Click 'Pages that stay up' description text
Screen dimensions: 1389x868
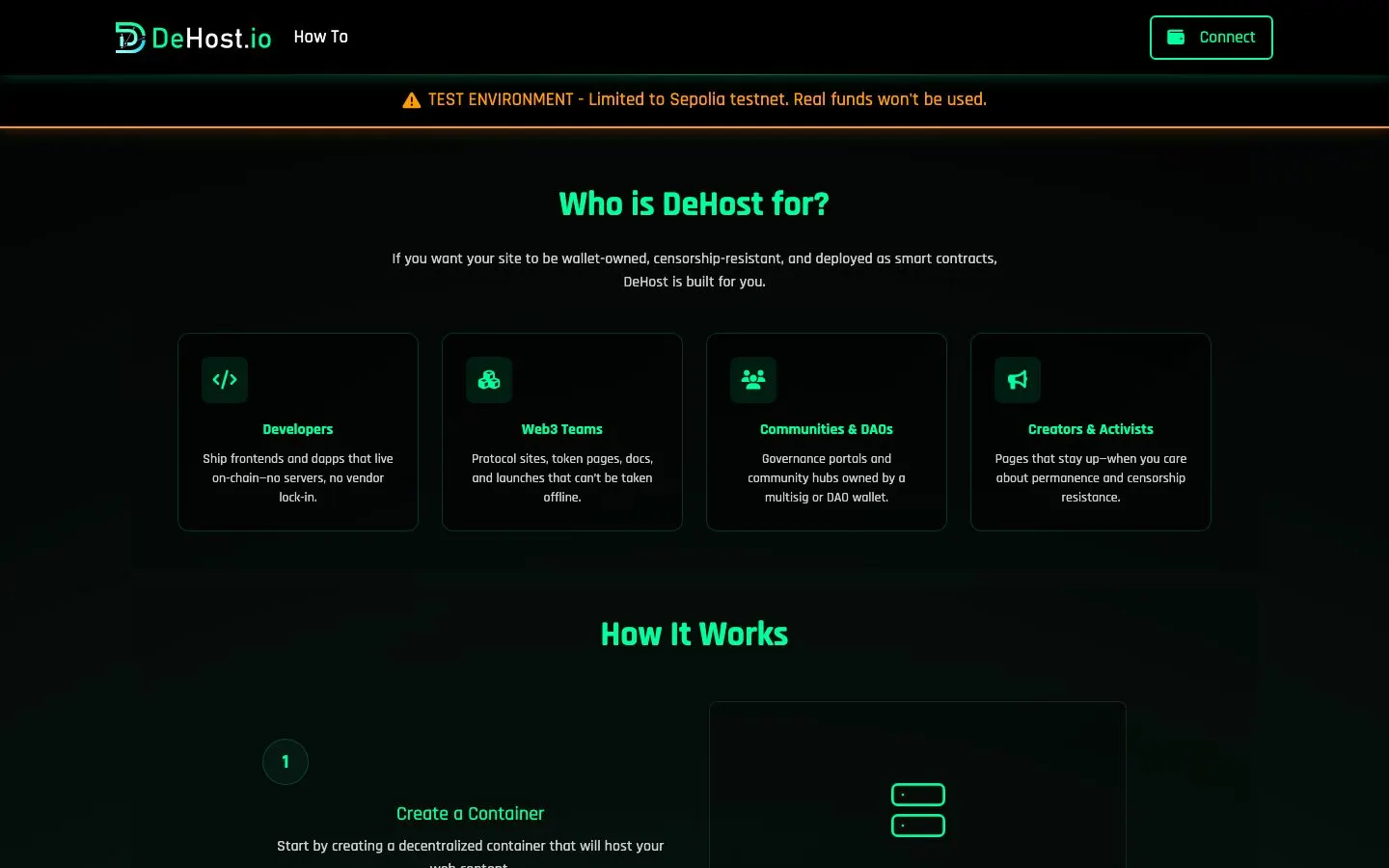[x=1091, y=477]
